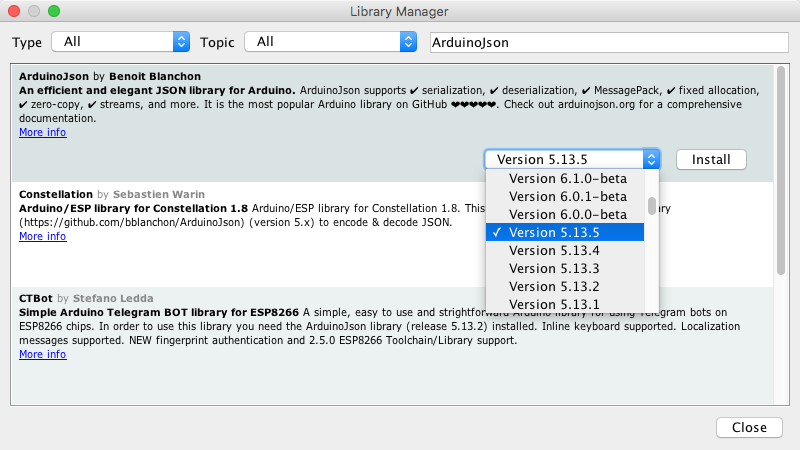Install the ArduinoJson library

[711, 159]
